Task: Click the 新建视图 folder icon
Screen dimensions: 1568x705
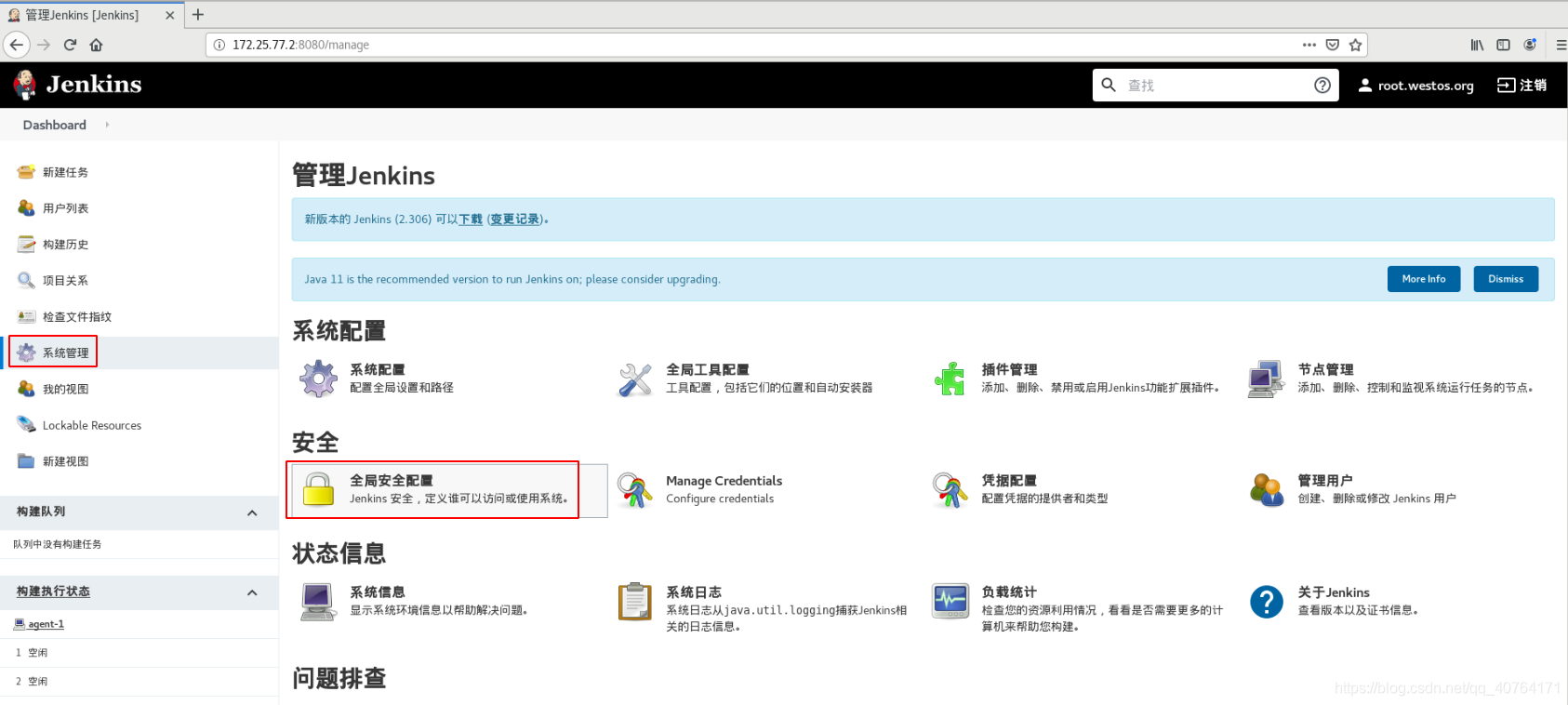Action: click(26, 461)
